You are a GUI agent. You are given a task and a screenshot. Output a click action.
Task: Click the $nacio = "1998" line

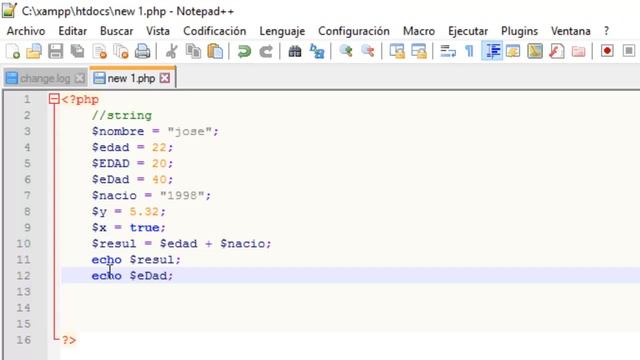pos(151,196)
